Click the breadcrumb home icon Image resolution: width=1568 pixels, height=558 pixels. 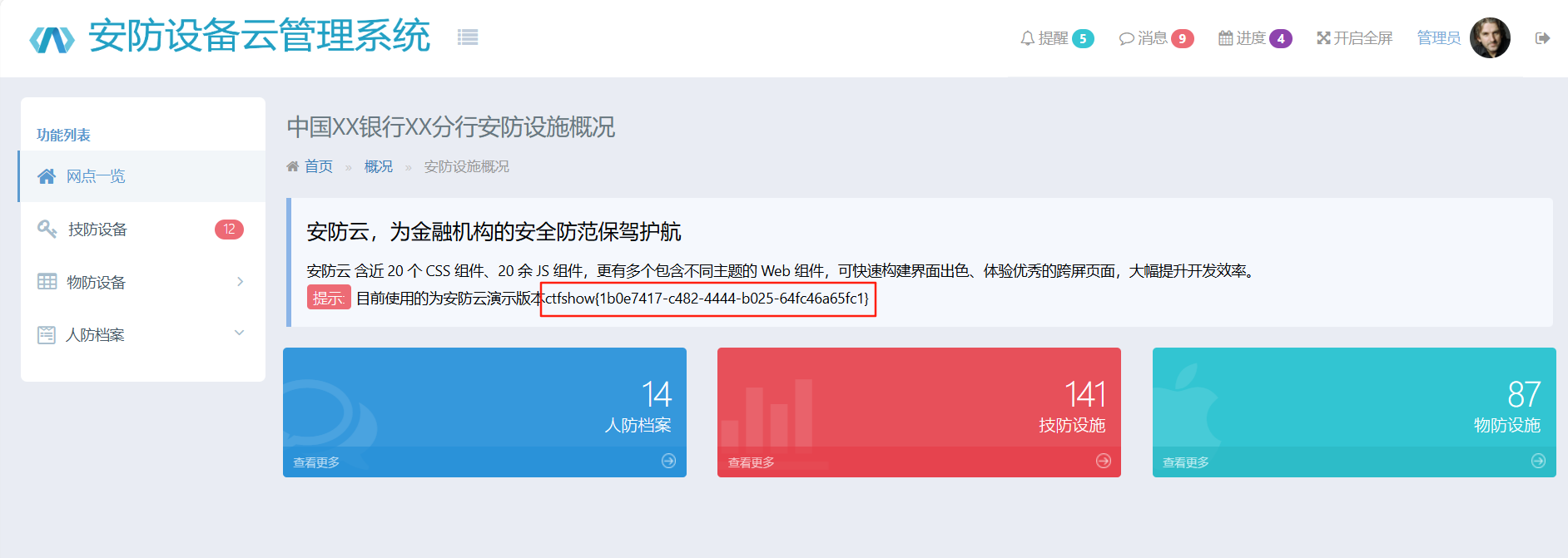point(293,166)
